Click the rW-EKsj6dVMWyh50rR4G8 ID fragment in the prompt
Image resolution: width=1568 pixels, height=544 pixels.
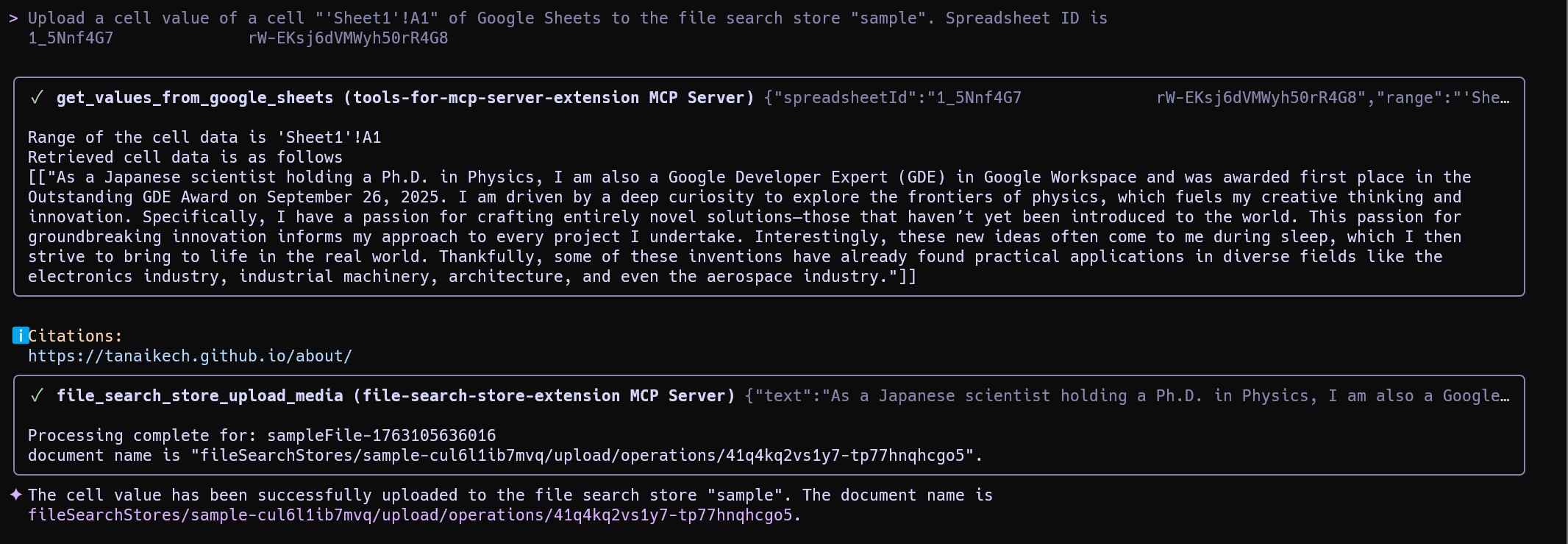348,38
